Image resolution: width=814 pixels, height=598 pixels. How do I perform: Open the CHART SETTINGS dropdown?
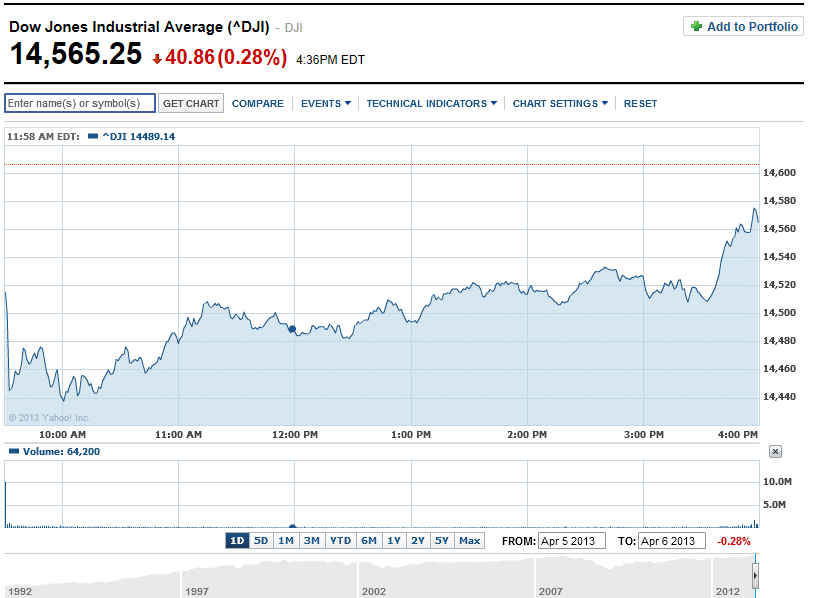(560, 103)
